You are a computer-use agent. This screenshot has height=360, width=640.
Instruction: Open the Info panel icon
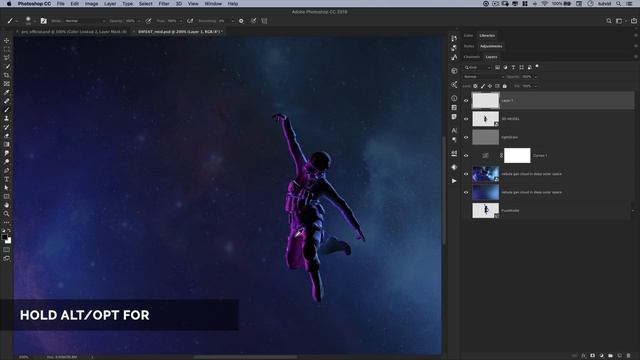454,98
